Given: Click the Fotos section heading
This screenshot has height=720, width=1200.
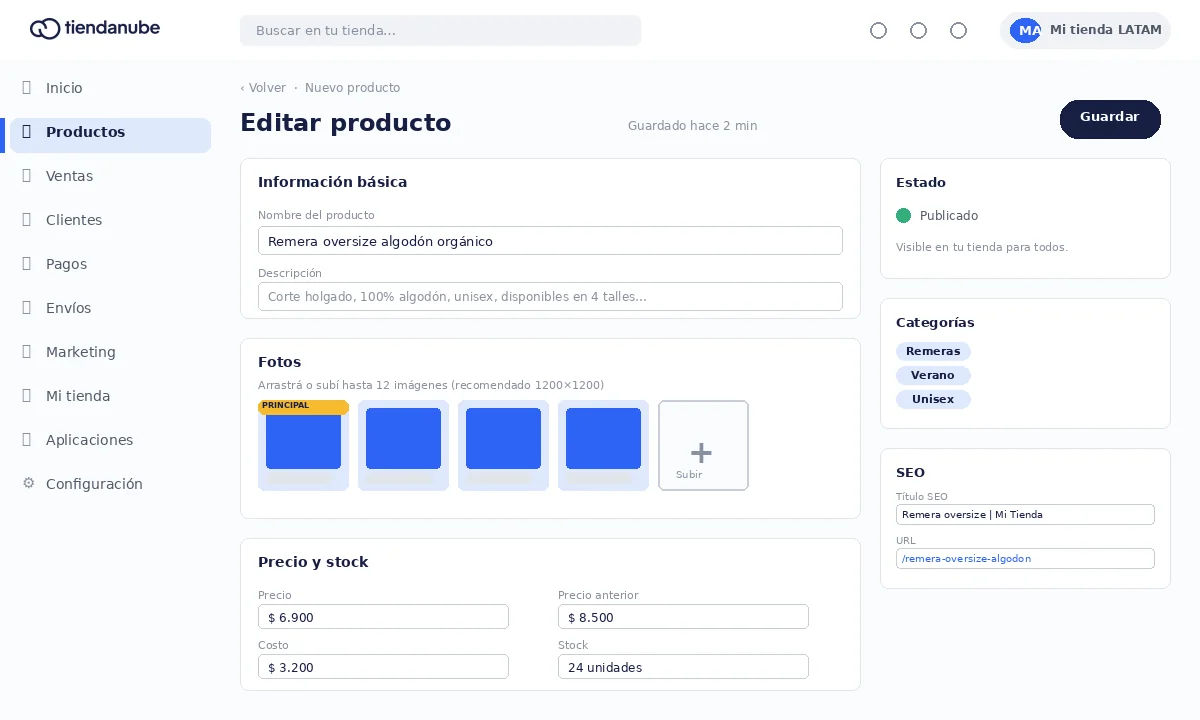Looking at the screenshot, I should (279, 362).
